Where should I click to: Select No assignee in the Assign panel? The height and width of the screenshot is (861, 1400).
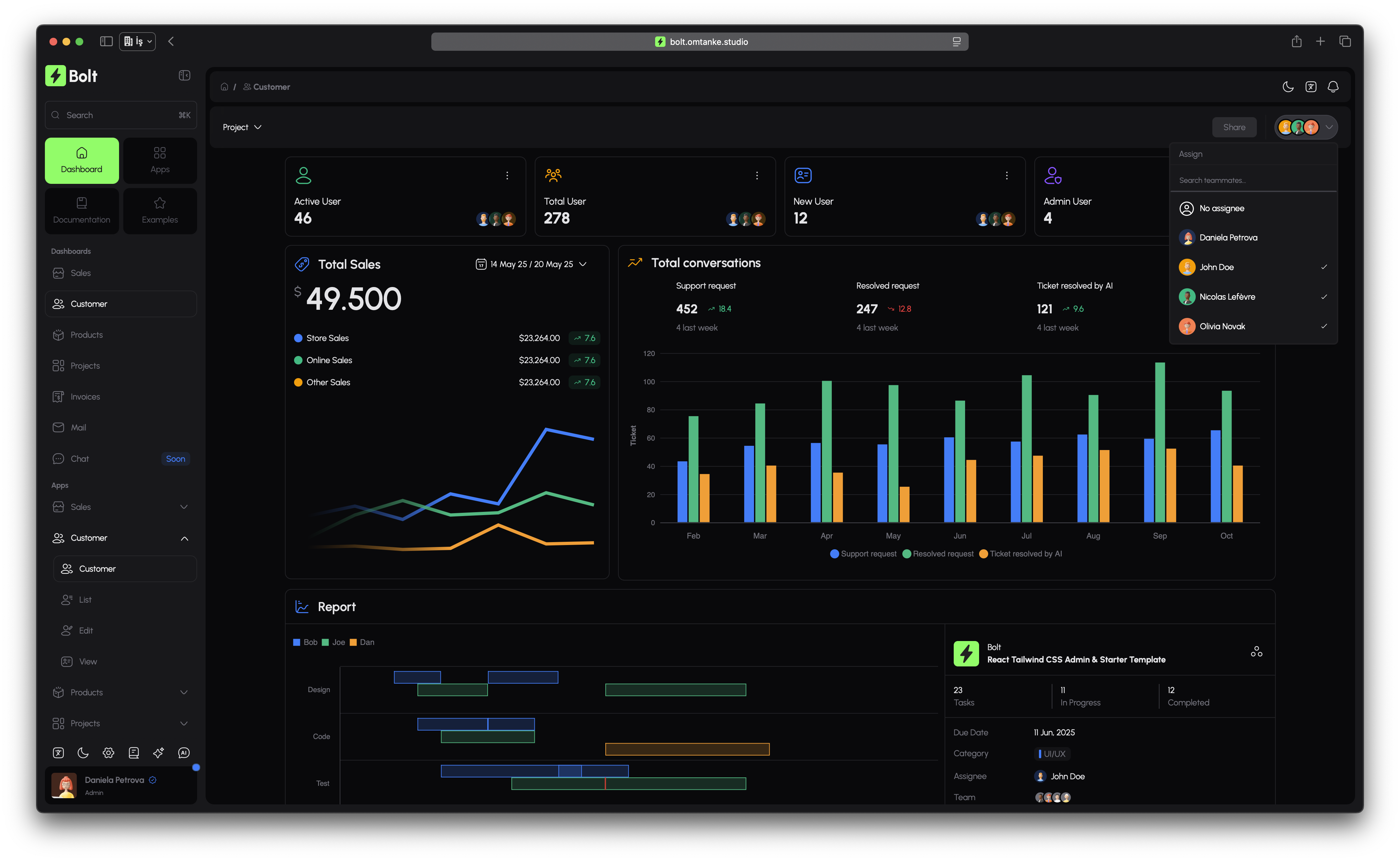pyautogui.click(x=1222, y=208)
